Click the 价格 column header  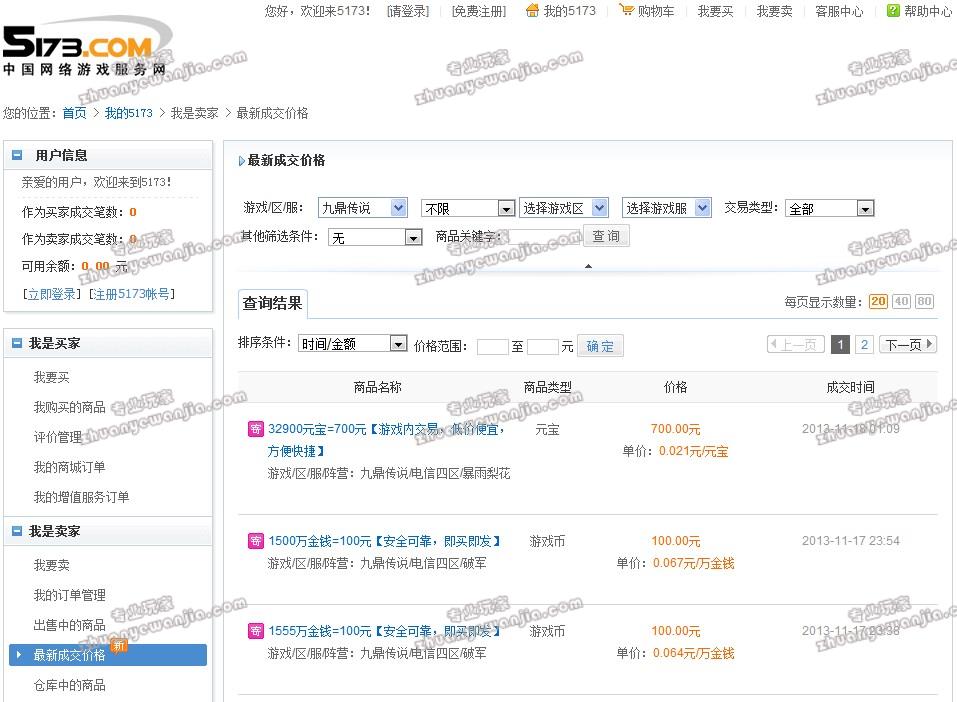tap(675, 387)
